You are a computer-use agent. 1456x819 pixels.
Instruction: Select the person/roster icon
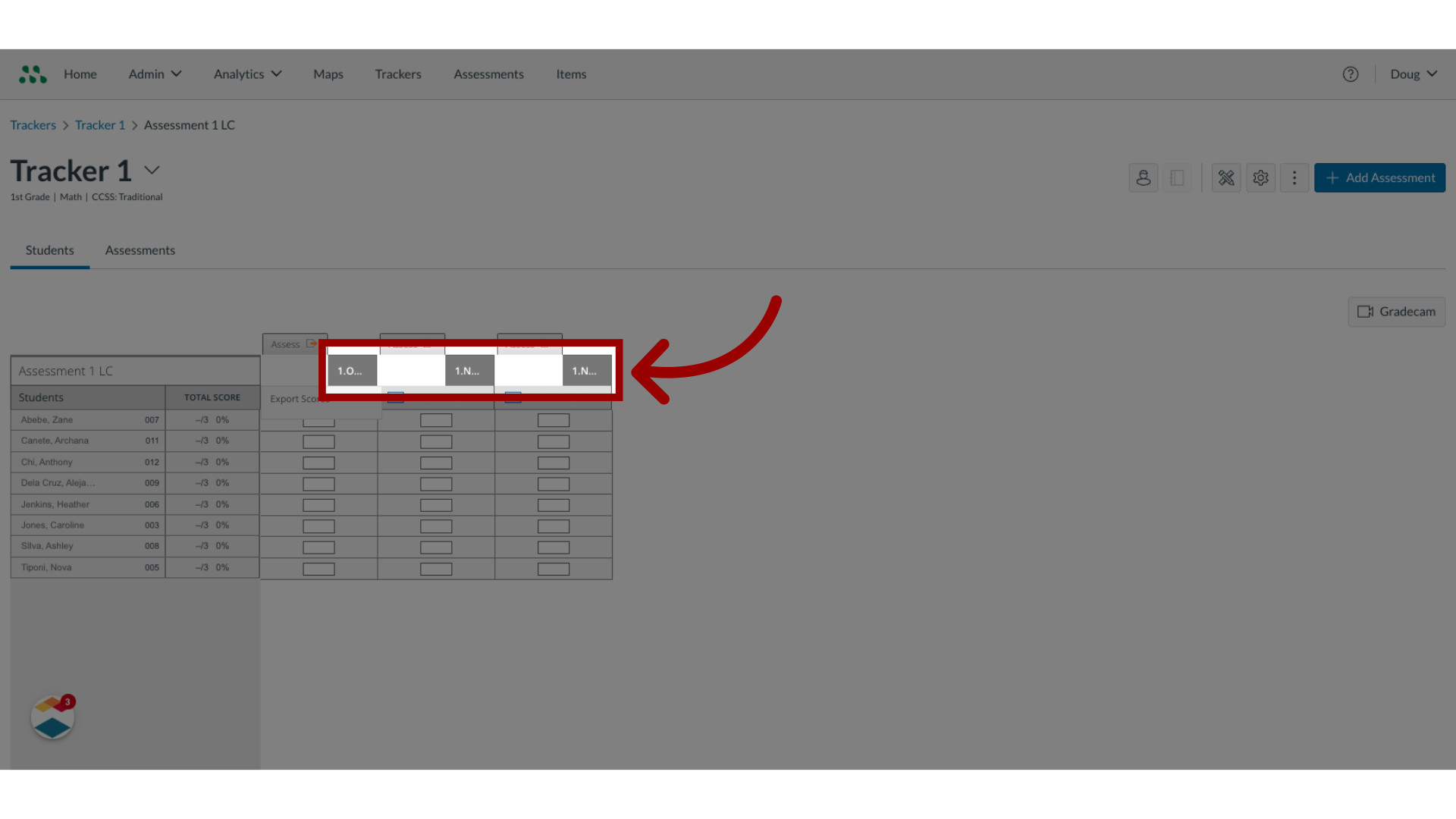(1143, 177)
